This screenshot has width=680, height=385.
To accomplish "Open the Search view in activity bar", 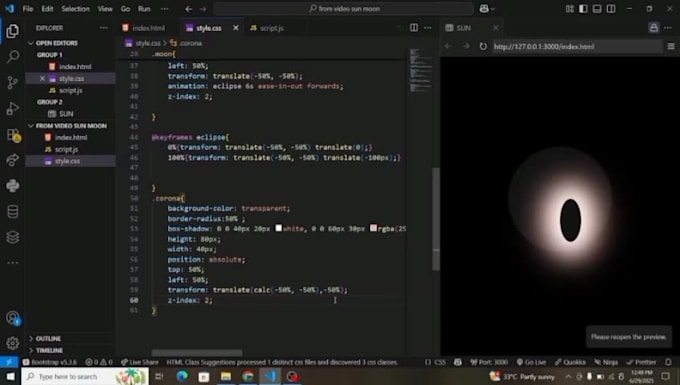I will [x=13, y=57].
